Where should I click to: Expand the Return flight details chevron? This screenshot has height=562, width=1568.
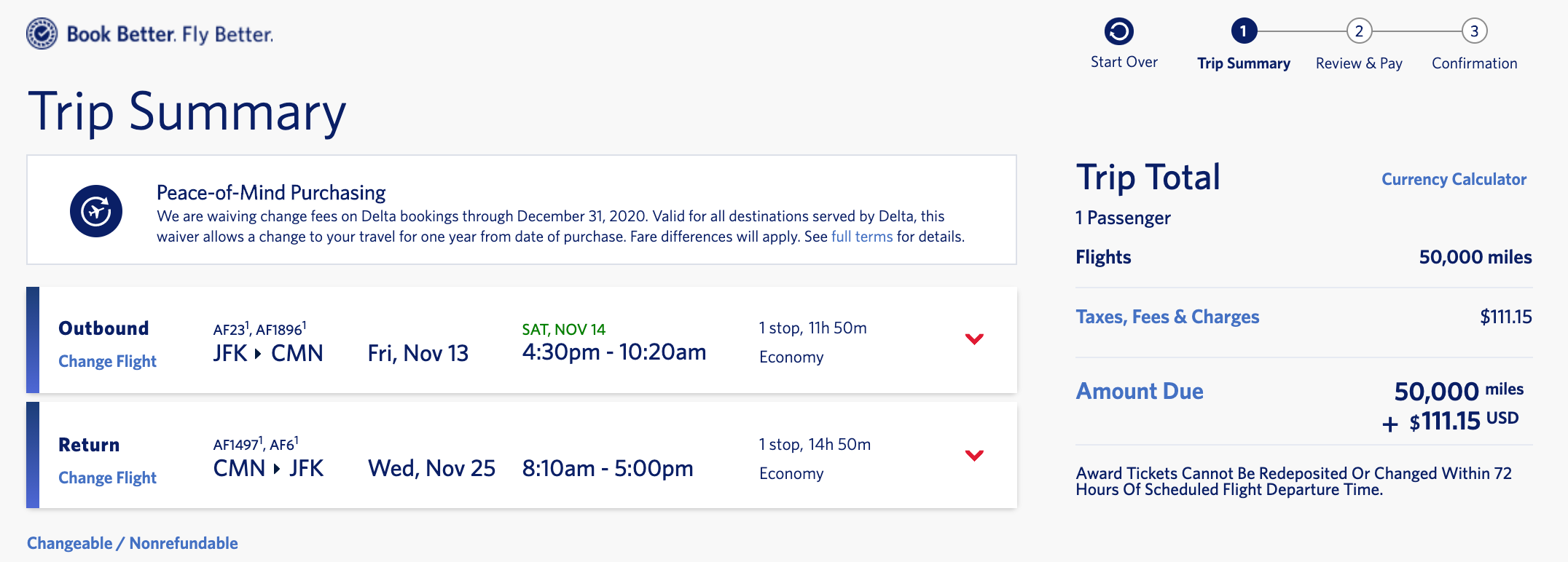[x=974, y=455]
